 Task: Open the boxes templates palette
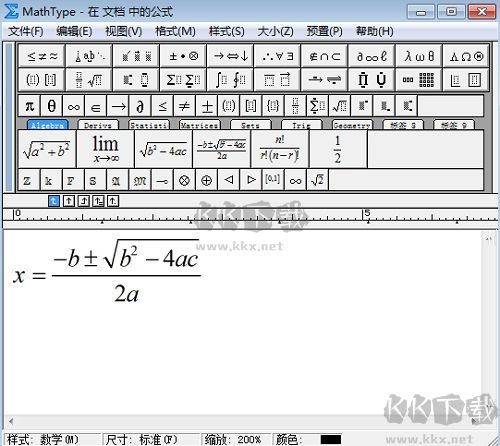point(466,79)
